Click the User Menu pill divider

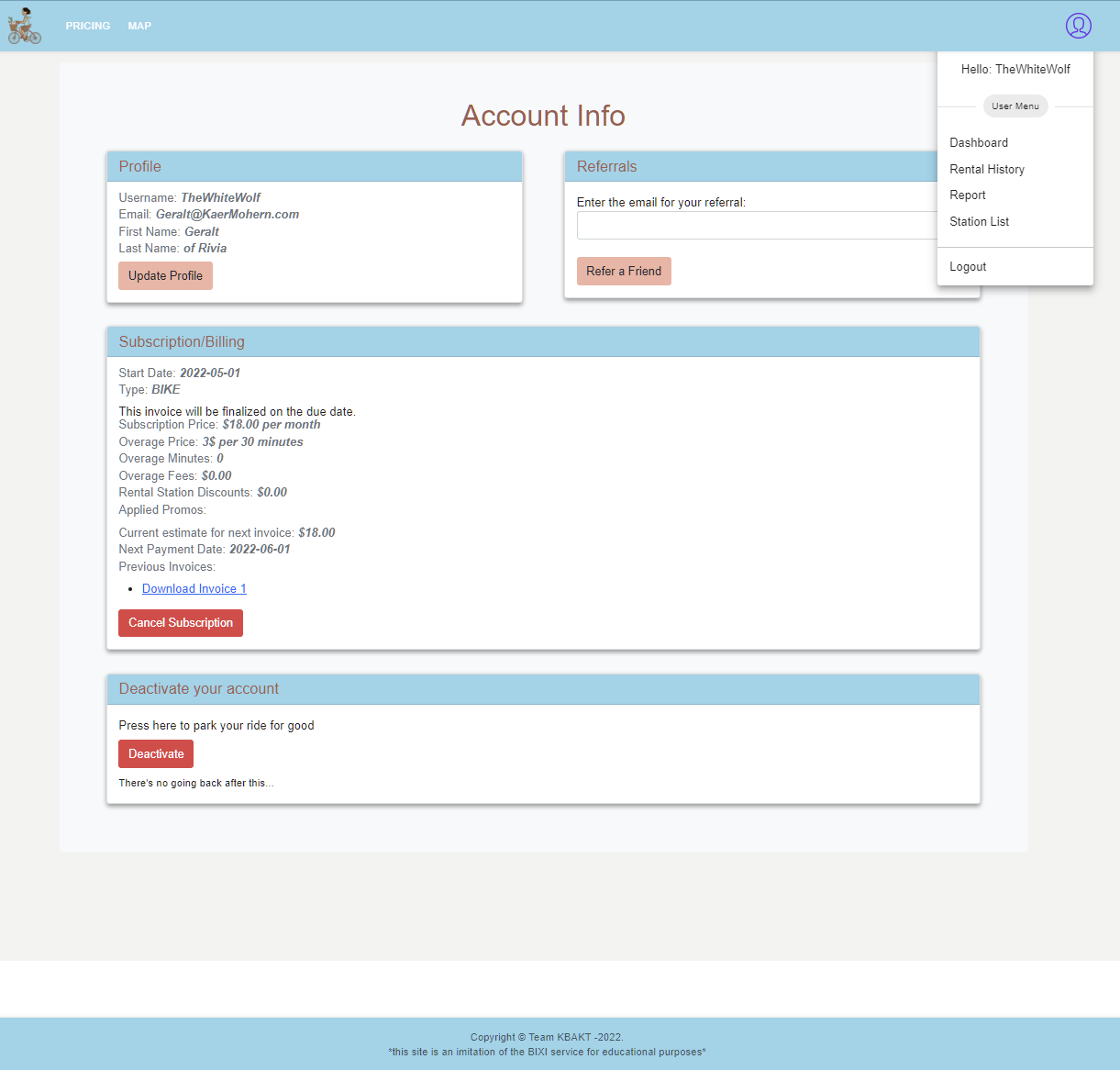(1015, 106)
